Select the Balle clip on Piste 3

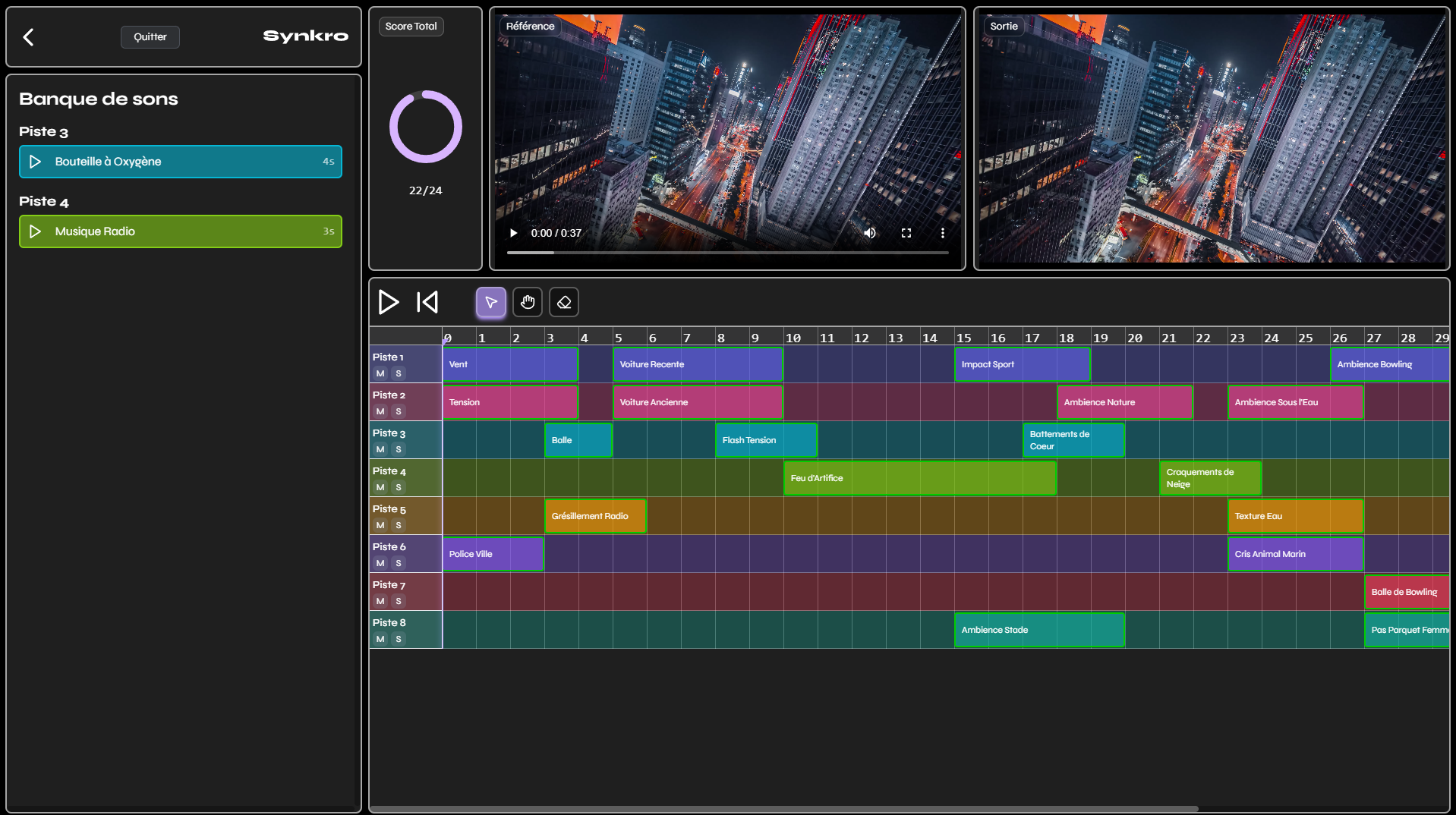click(x=578, y=440)
